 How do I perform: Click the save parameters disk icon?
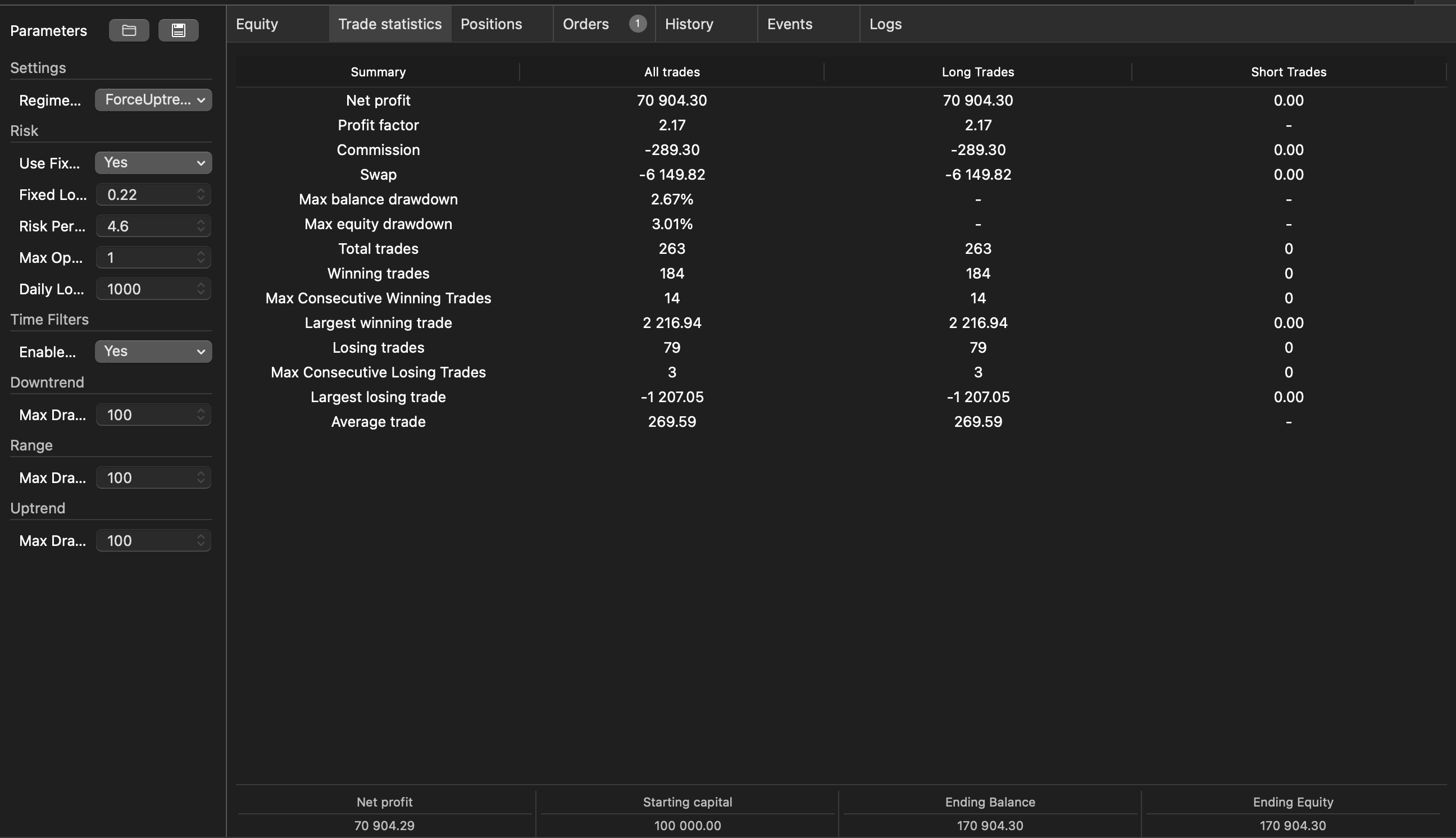(x=179, y=30)
